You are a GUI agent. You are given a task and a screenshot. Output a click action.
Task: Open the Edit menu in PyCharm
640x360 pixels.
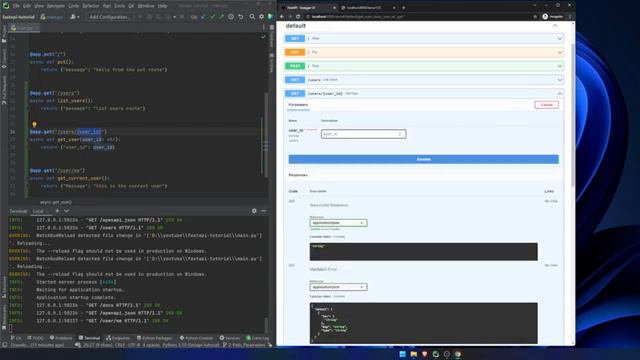[x=27, y=6]
